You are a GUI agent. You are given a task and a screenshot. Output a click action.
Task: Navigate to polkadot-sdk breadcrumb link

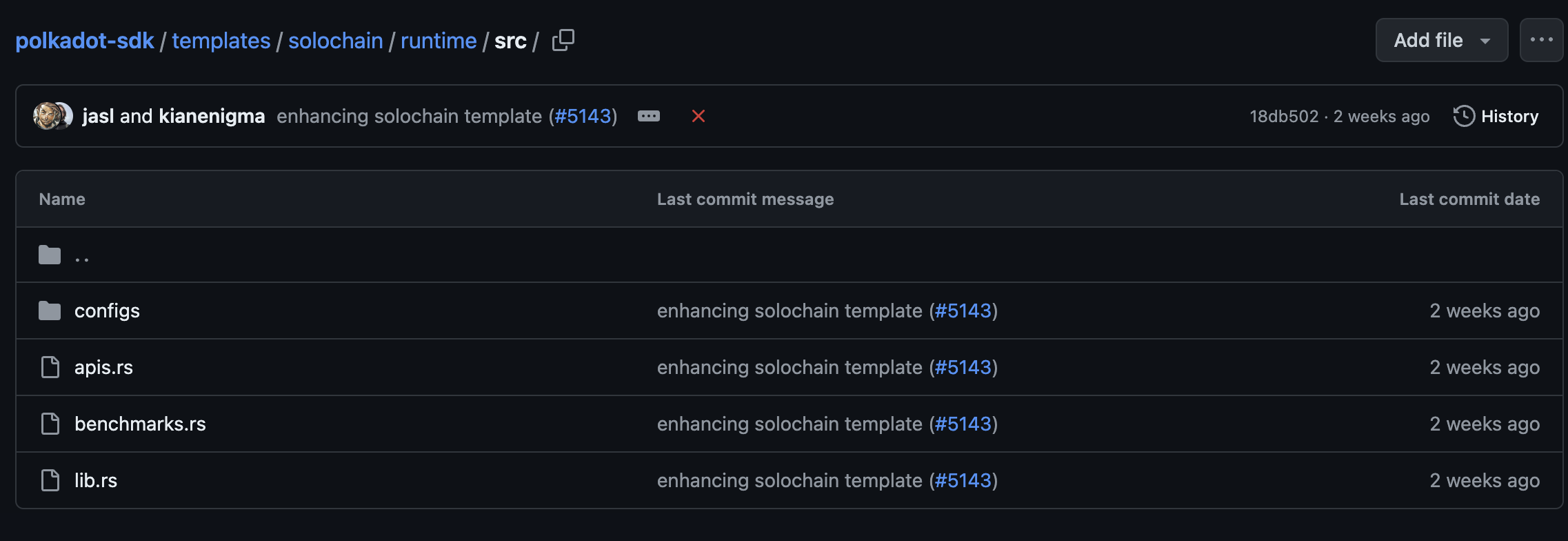[x=85, y=41]
